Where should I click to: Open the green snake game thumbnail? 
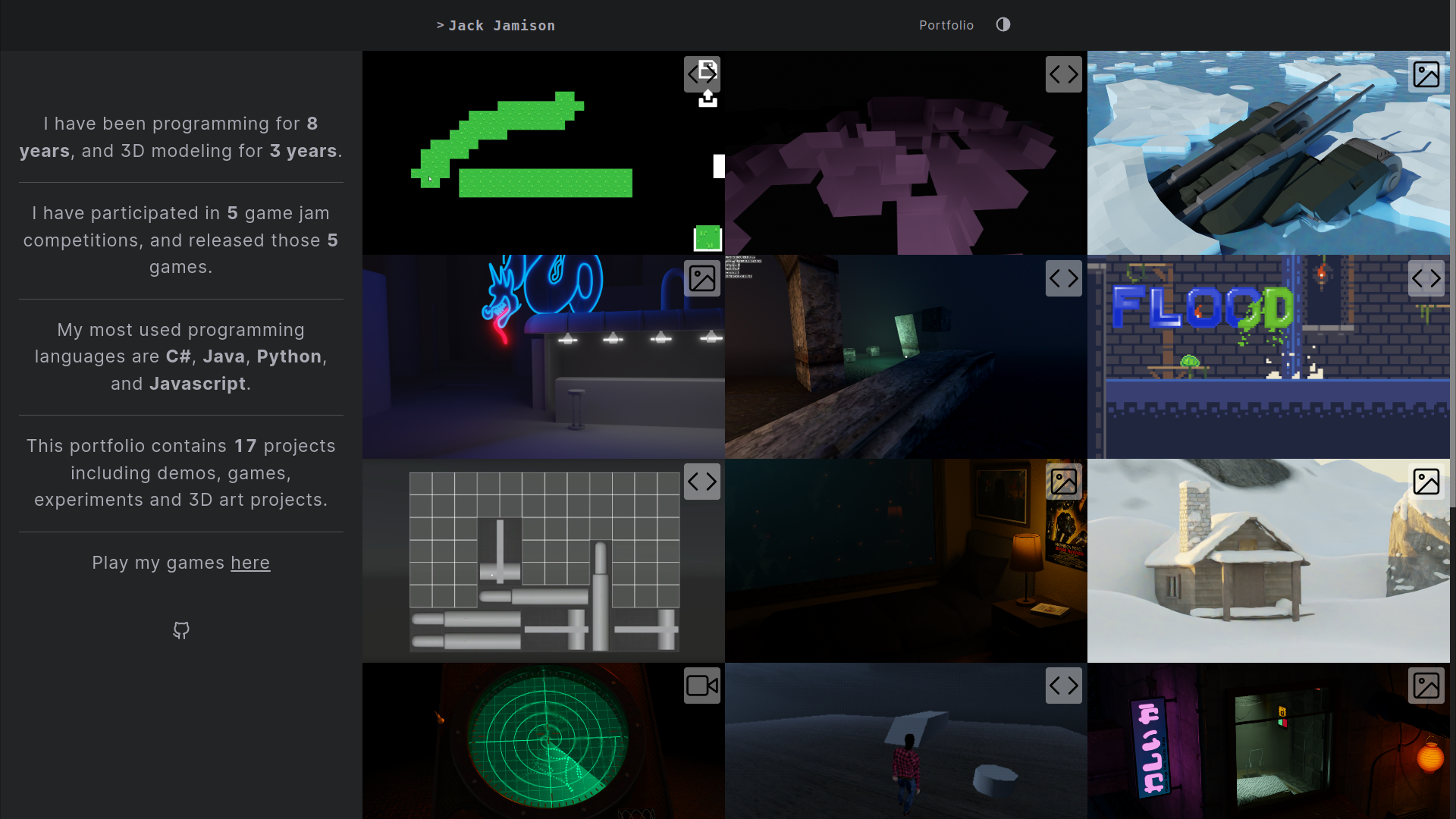[x=543, y=152]
